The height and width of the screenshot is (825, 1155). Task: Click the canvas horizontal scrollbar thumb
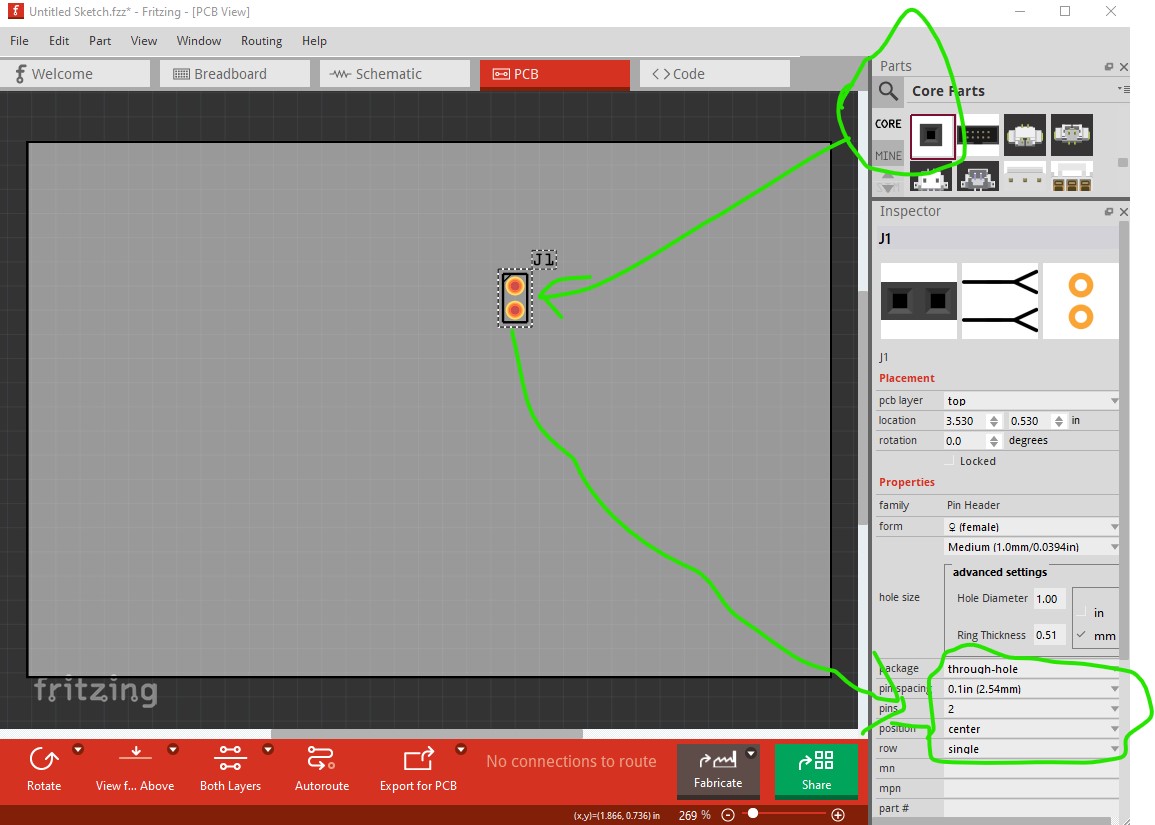pyautogui.click(x=427, y=734)
